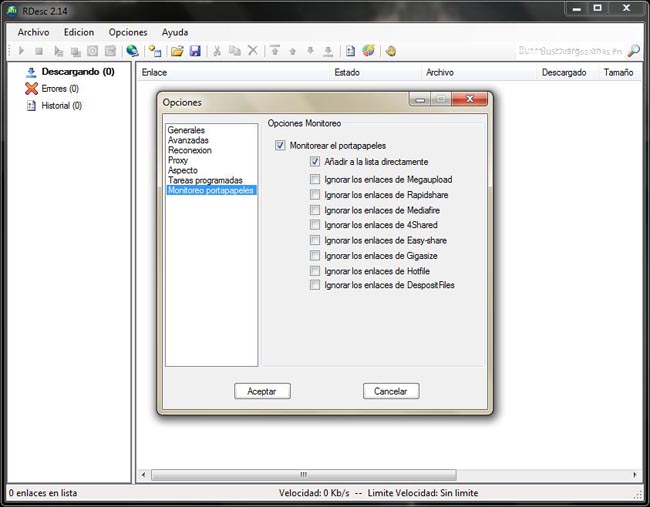Image resolution: width=650 pixels, height=507 pixels.
Task: Click the X delete icon in toolbar
Action: (x=253, y=51)
